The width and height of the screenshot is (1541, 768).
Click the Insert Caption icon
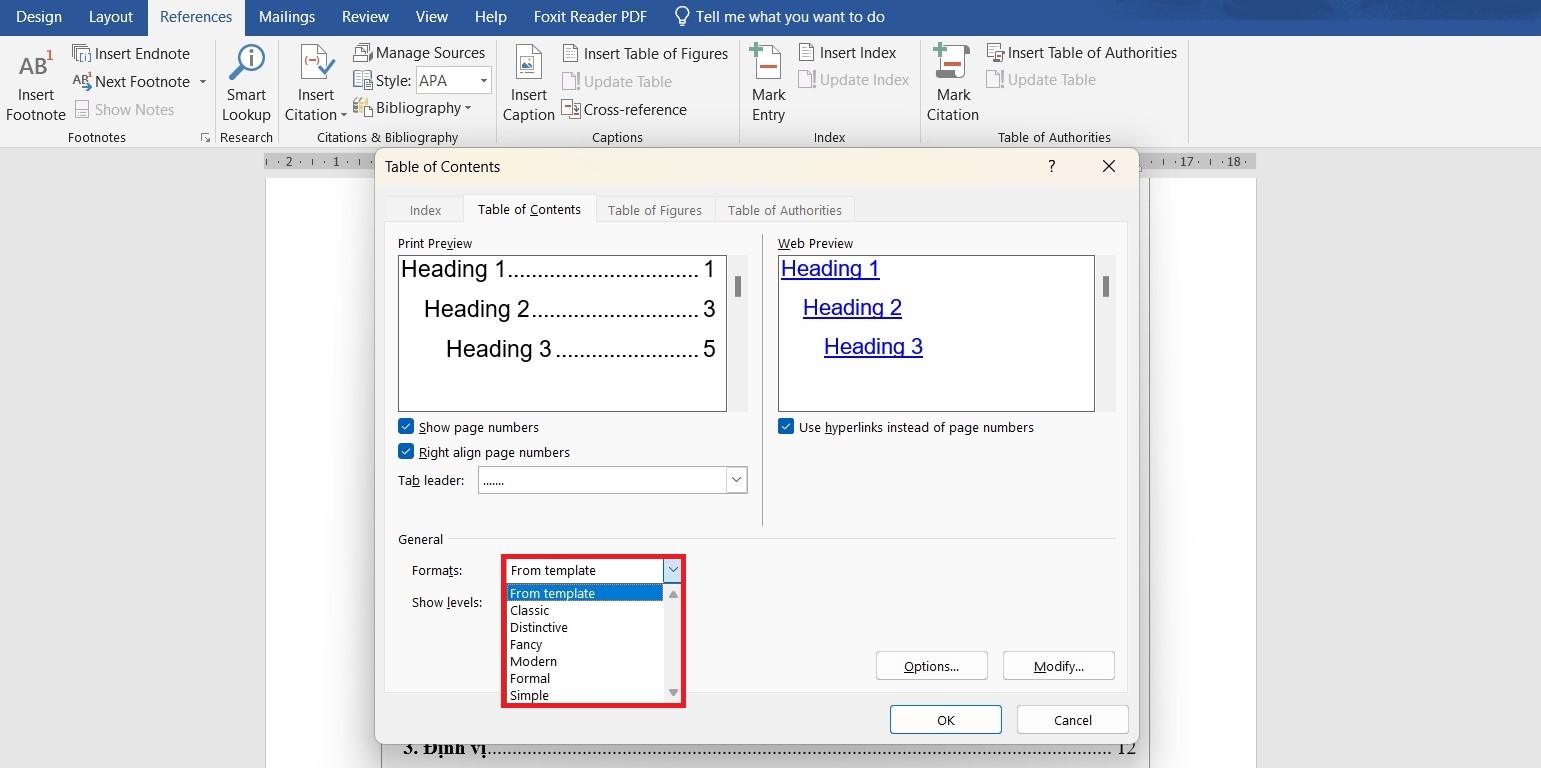click(x=528, y=64)
